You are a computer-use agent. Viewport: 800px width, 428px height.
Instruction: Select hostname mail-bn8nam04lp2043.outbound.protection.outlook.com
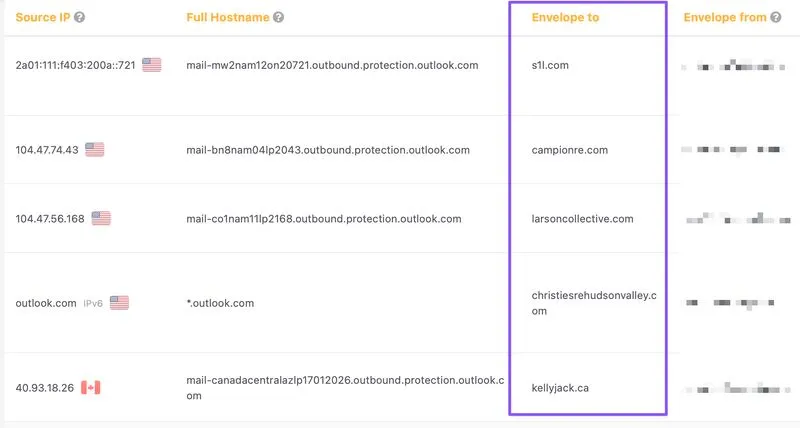tap(328, 150)
